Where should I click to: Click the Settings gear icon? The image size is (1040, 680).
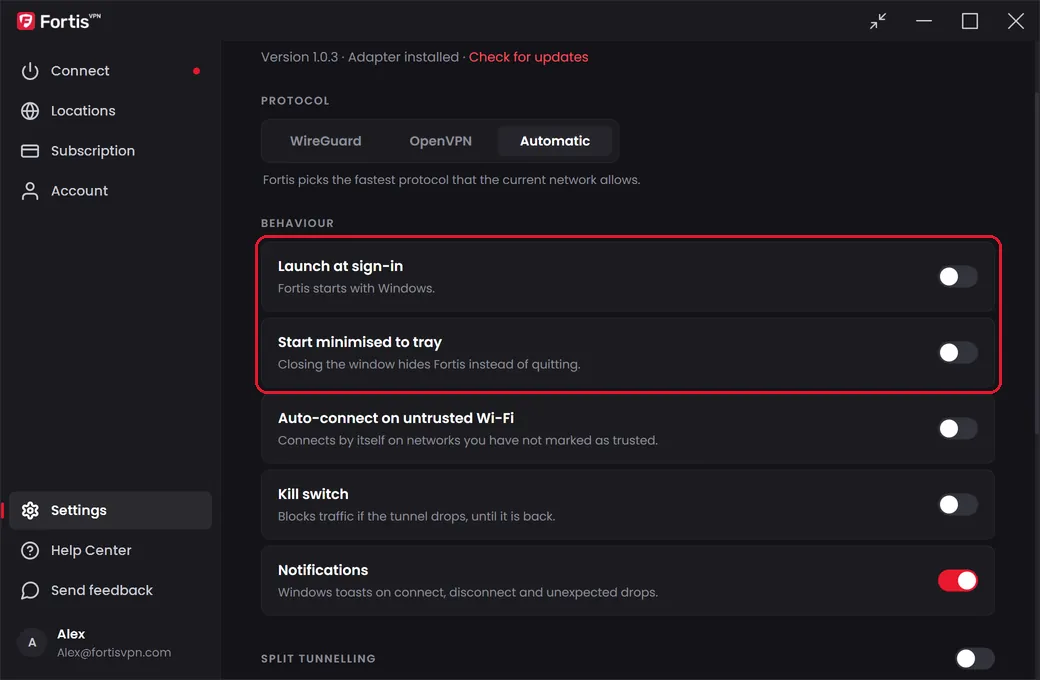pyautogui.click(x=30, y=510)
